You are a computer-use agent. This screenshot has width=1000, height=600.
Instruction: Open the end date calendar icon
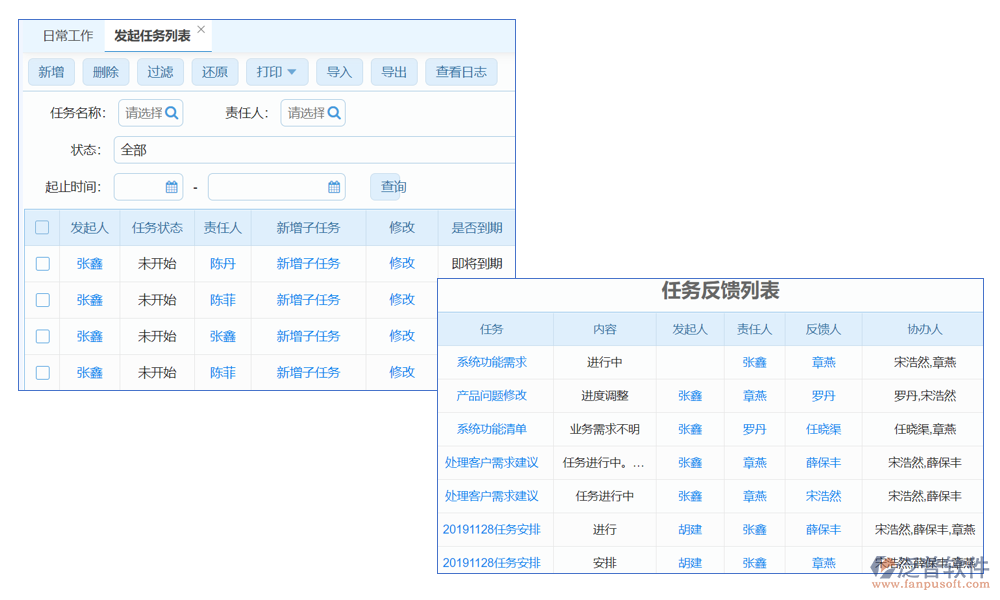[x=334, y=187]
